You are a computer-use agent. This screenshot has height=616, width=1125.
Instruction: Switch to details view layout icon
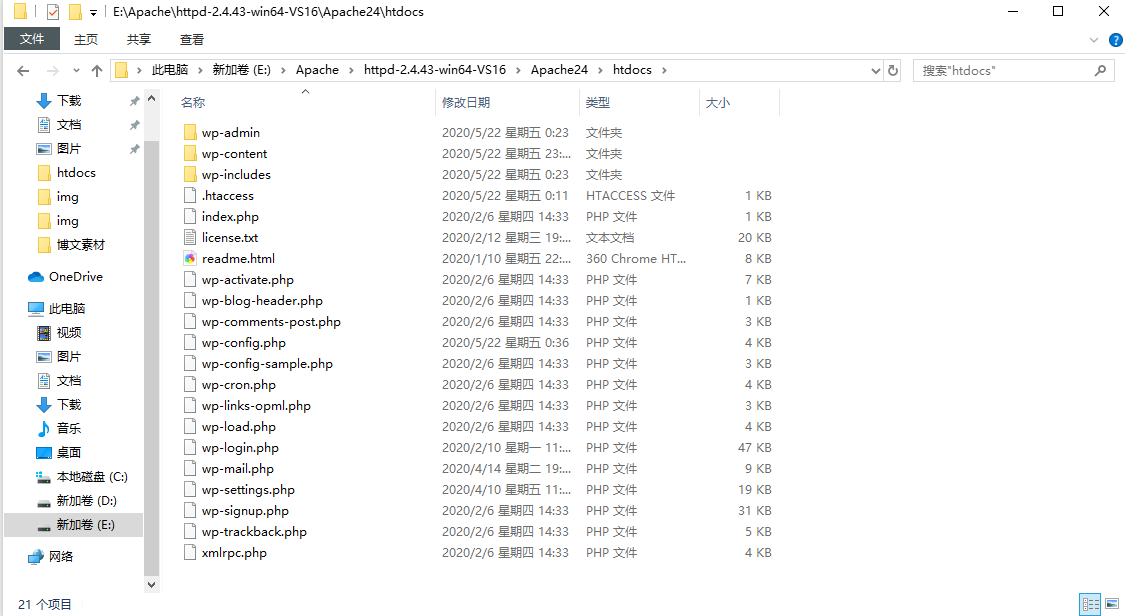click(x=1091, y=604)
